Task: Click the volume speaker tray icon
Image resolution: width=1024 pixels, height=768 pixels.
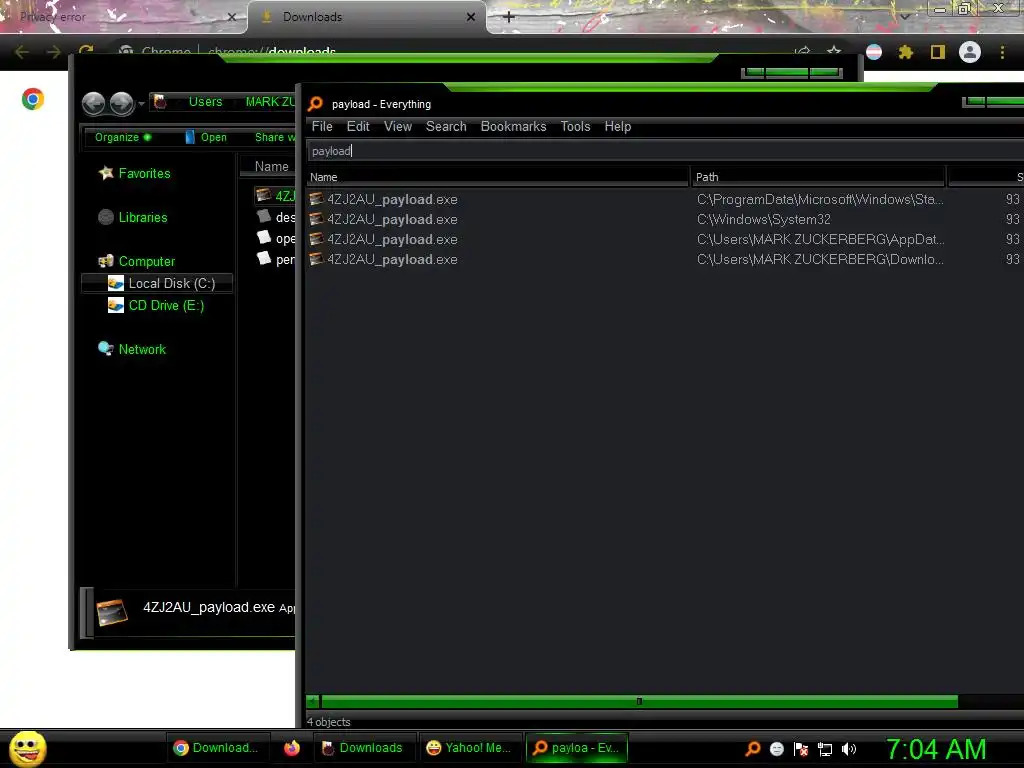Action: [x=848, y=749]
